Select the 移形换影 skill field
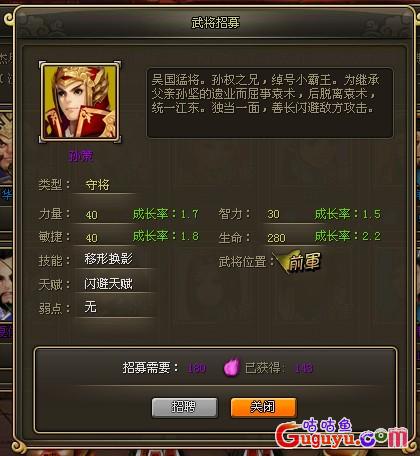Image resolution: width=420 pixels, height=456 pixels. pos(109,259)
